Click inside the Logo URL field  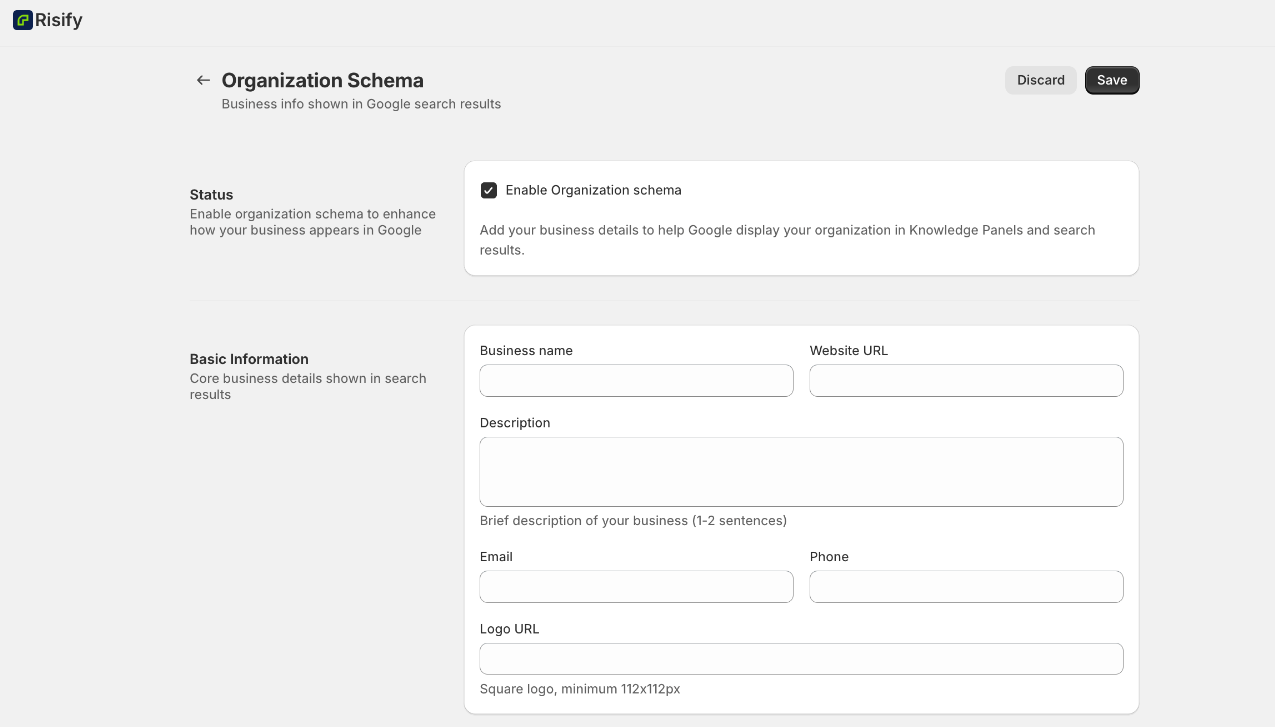tap(801, 659)
